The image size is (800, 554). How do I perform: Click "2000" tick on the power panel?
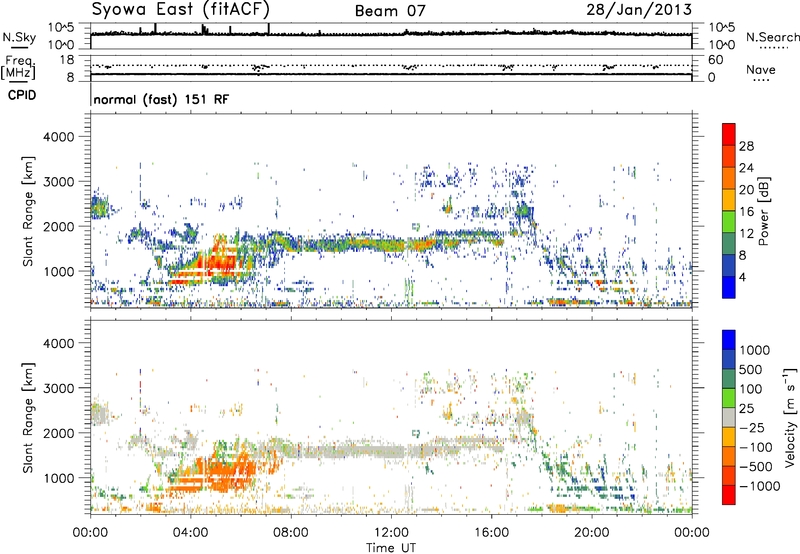58,226
